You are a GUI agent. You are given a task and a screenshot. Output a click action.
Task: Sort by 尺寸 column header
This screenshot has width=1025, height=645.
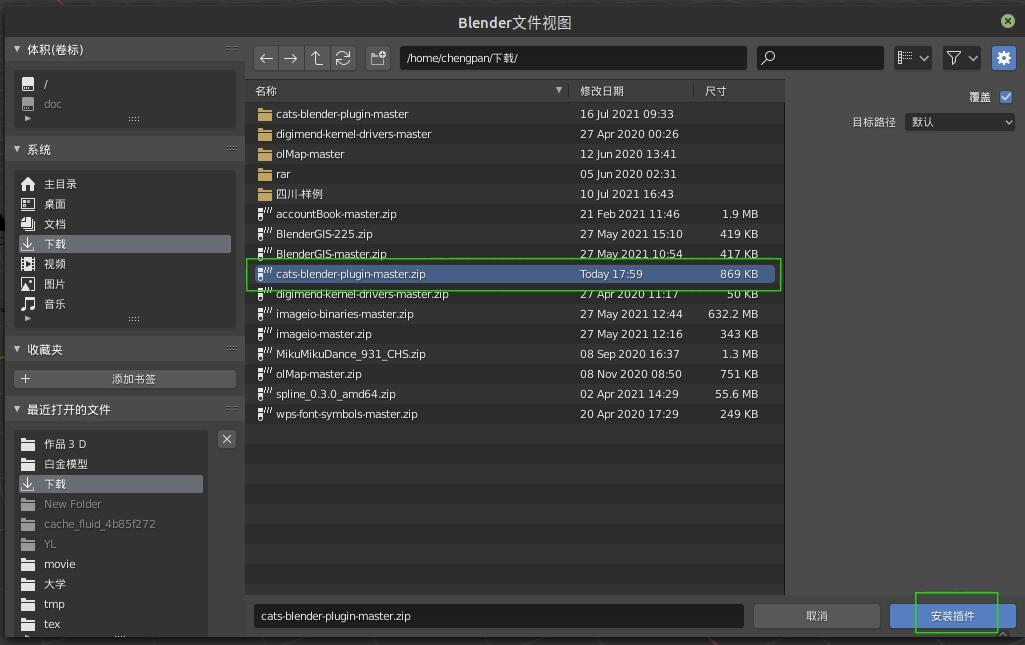pyautogui.click(x=739, y=91)
